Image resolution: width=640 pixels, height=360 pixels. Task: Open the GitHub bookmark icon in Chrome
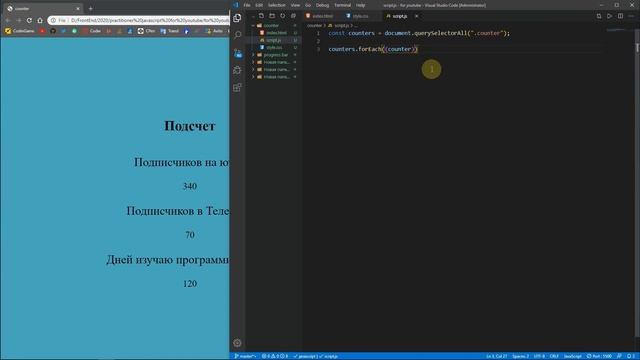click(53, 31)
